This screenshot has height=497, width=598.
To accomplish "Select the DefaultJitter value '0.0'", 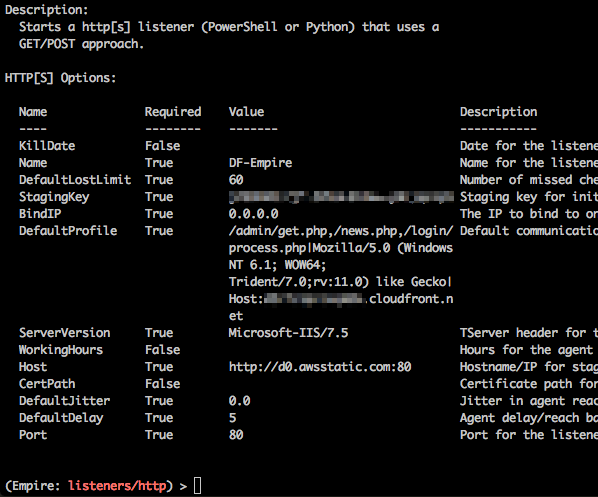I will [240, 401].
